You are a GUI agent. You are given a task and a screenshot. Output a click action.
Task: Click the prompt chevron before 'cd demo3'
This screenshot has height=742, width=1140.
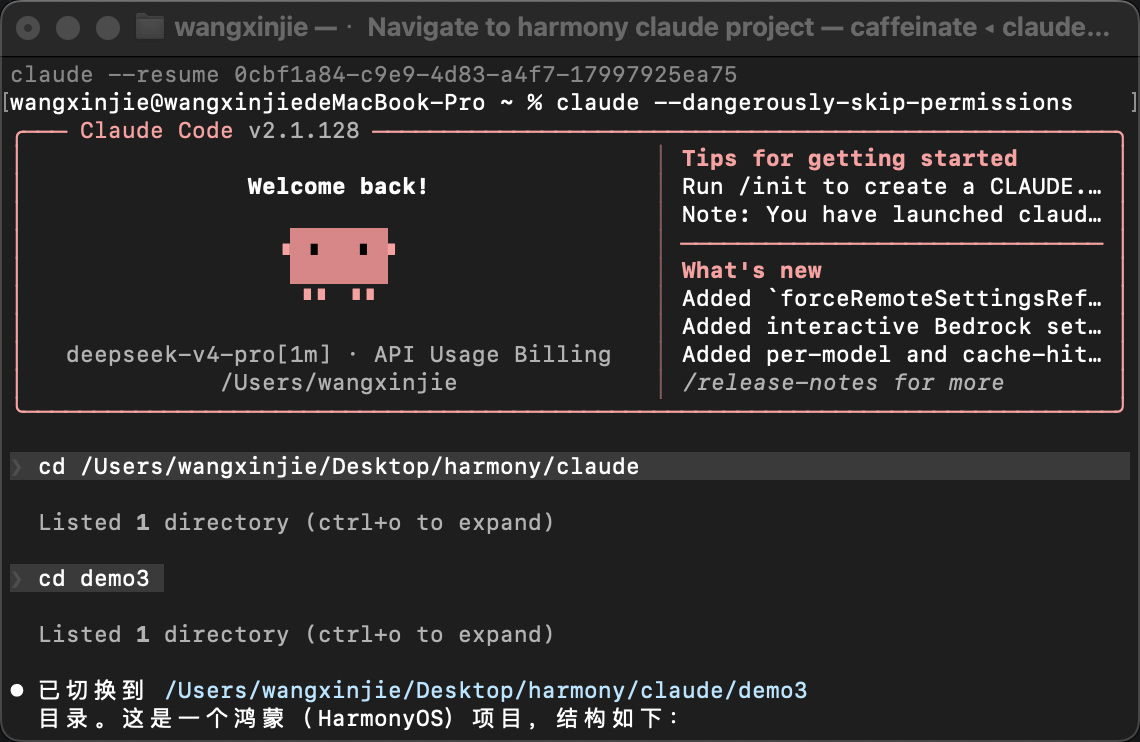pos(17,578)
